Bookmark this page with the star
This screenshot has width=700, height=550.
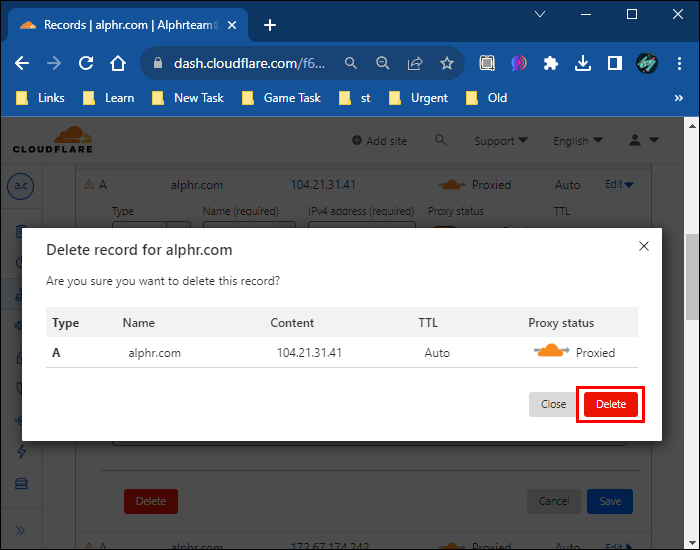tap(446, 63)
